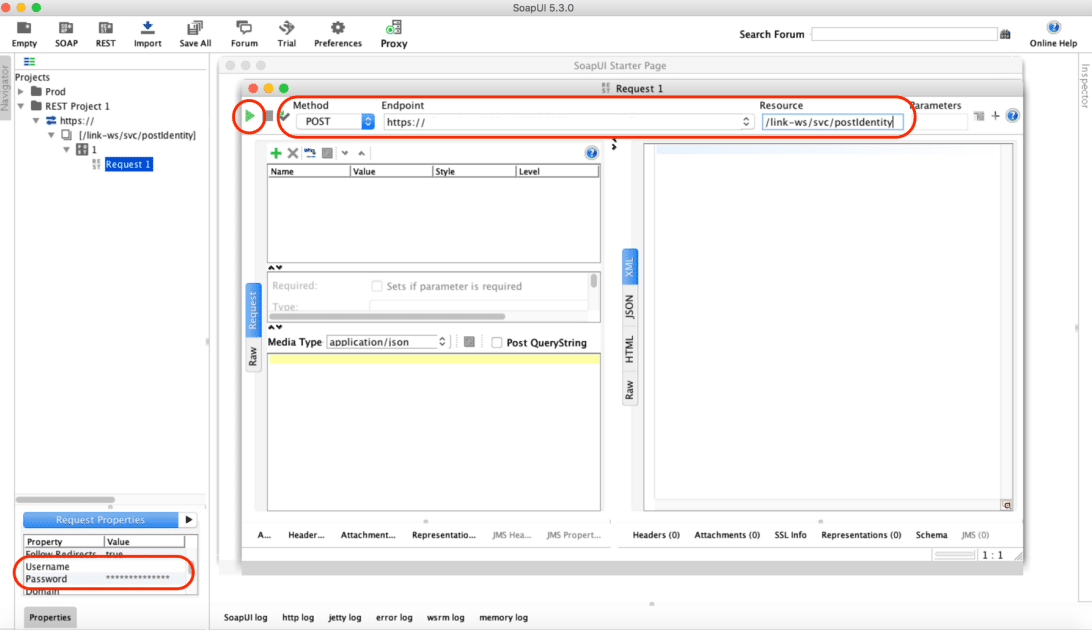Image resolution: width=1092 pixels, height=630 pixels.
Task: Open the SSL Info tab
Action: pyautogui.click(x=790, y=535)
